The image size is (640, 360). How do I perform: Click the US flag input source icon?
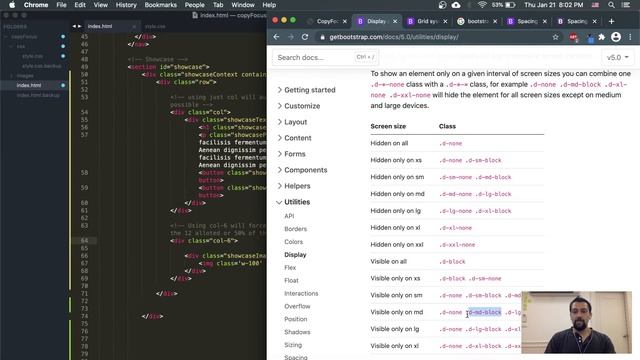pos(596,5)
